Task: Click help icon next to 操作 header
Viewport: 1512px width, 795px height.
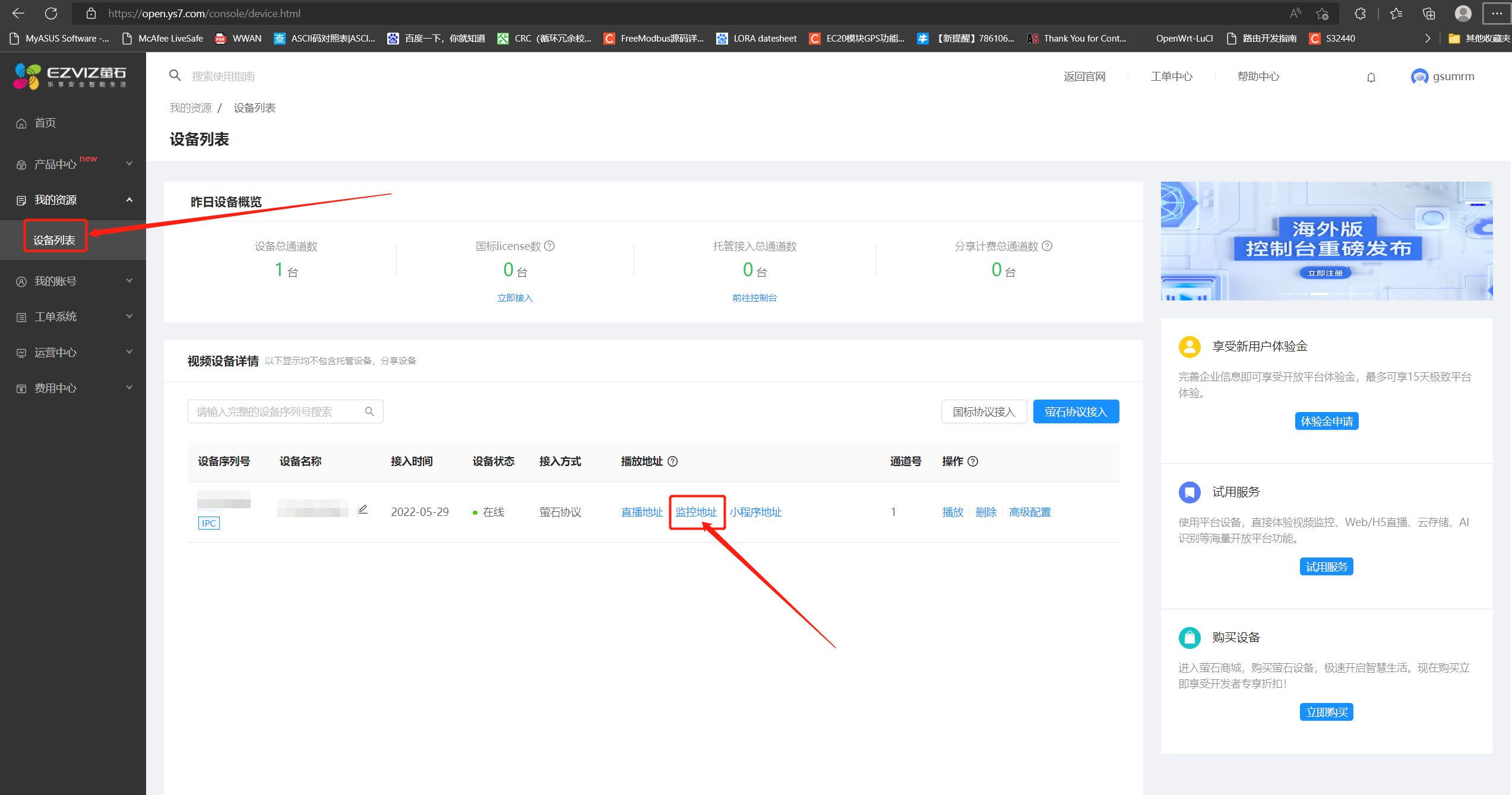Action: [x=973, y=461]
